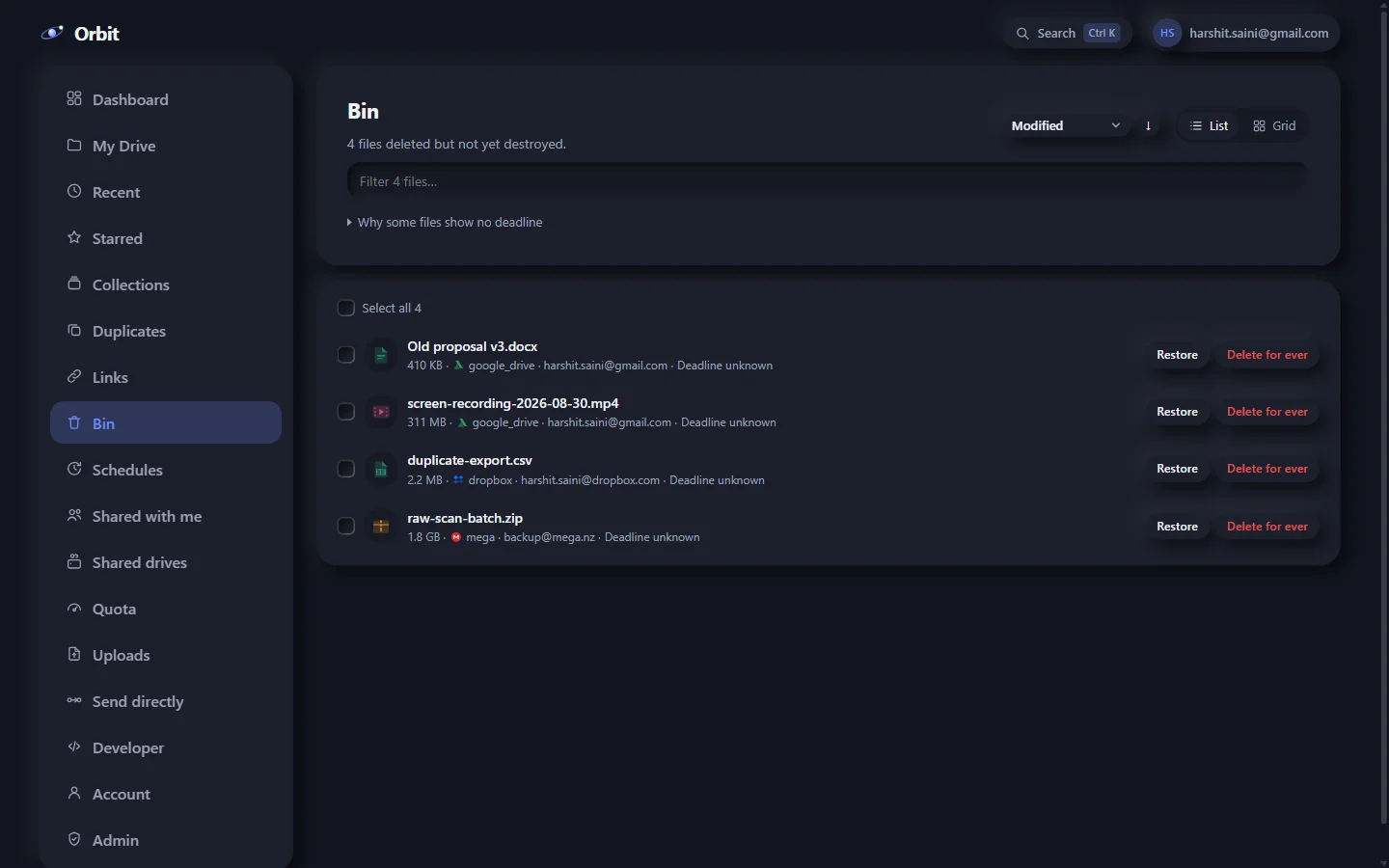Image resolution: width=1389 pixels, height=868 pixels.
Task: Click the Starred star icon
Action: [74, 237]
